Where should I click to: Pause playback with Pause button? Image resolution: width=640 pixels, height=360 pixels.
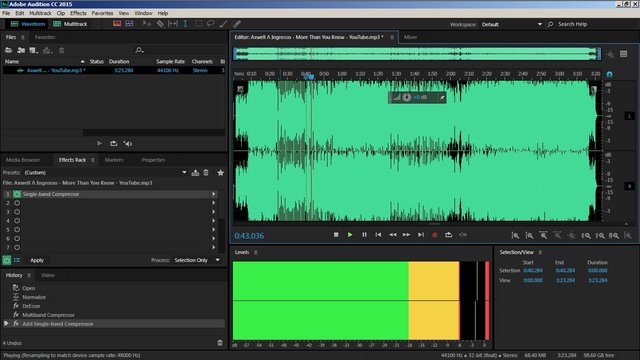364,235
